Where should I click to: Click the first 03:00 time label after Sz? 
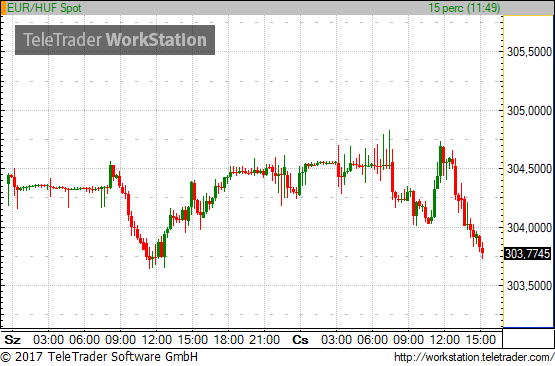tap(48, 340)
